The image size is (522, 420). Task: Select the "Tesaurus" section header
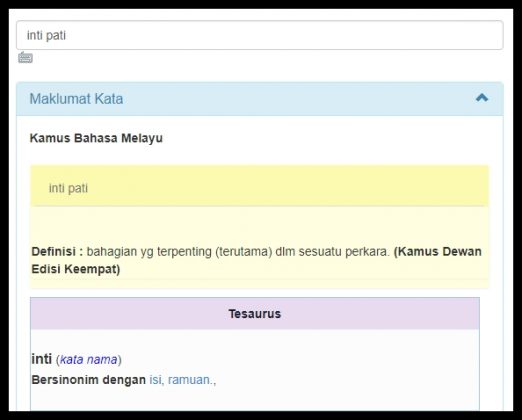click(255, 314)
